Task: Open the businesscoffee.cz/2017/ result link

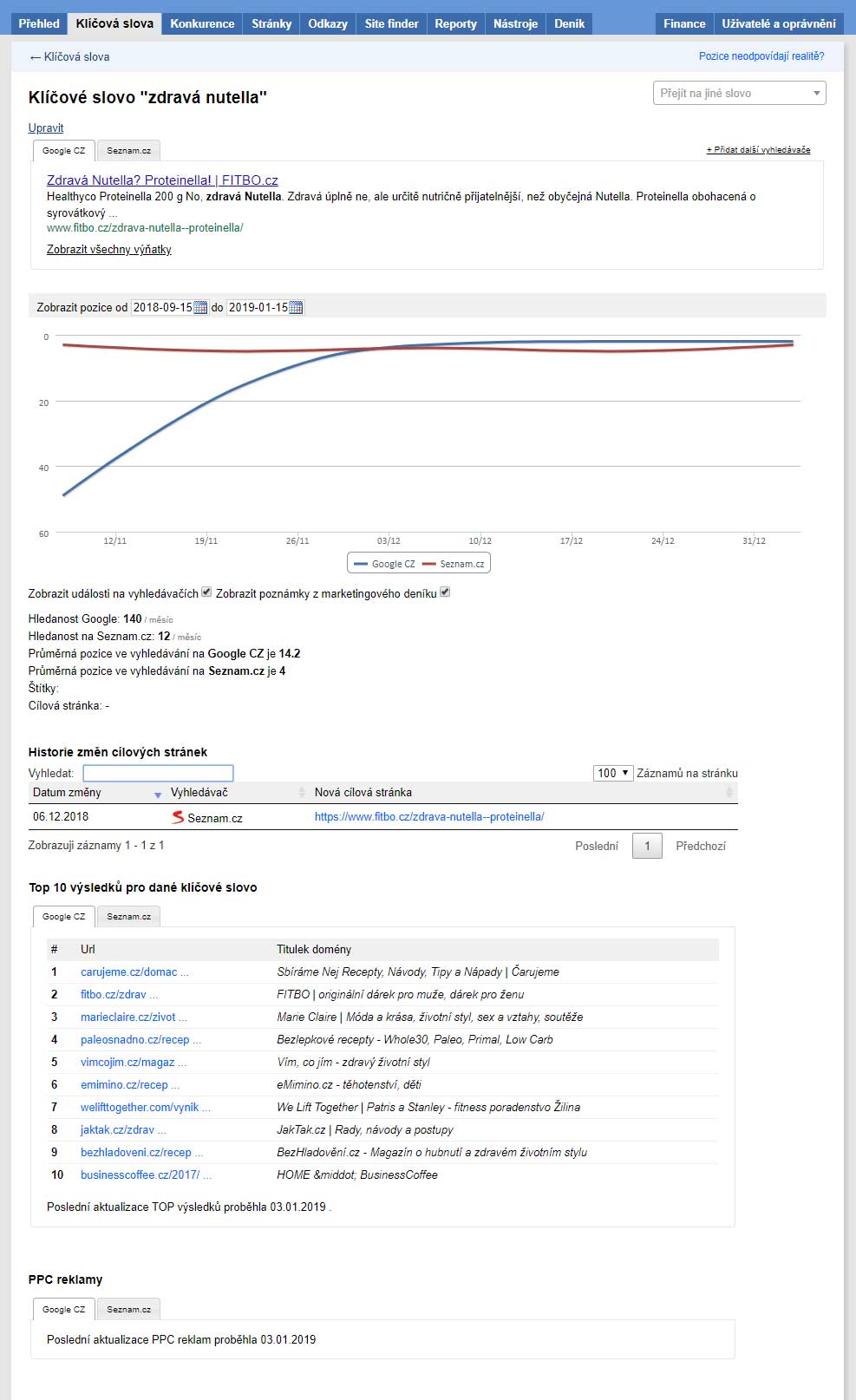Action: (146, 1174)
